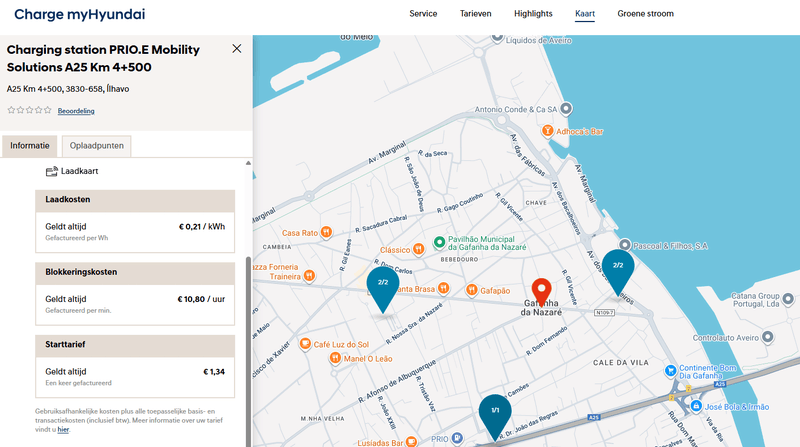Click the € 0,21 / kWh price
Viewport: 800px width, 447px height.
202,227
